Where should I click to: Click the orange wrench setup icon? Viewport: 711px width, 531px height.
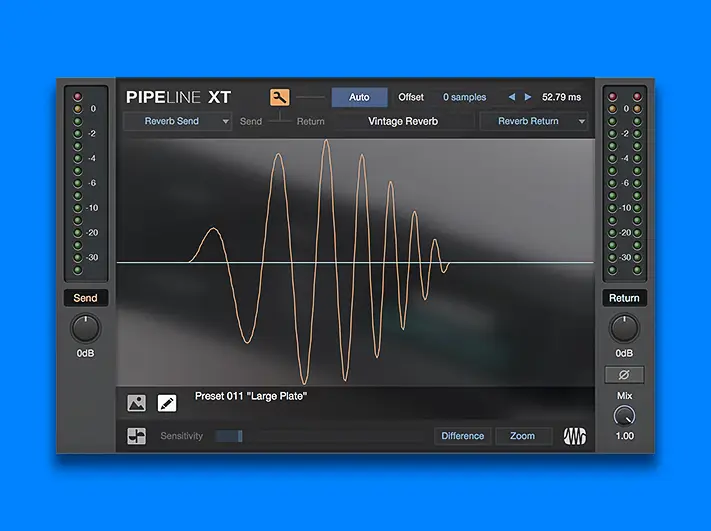pos(280,97)
